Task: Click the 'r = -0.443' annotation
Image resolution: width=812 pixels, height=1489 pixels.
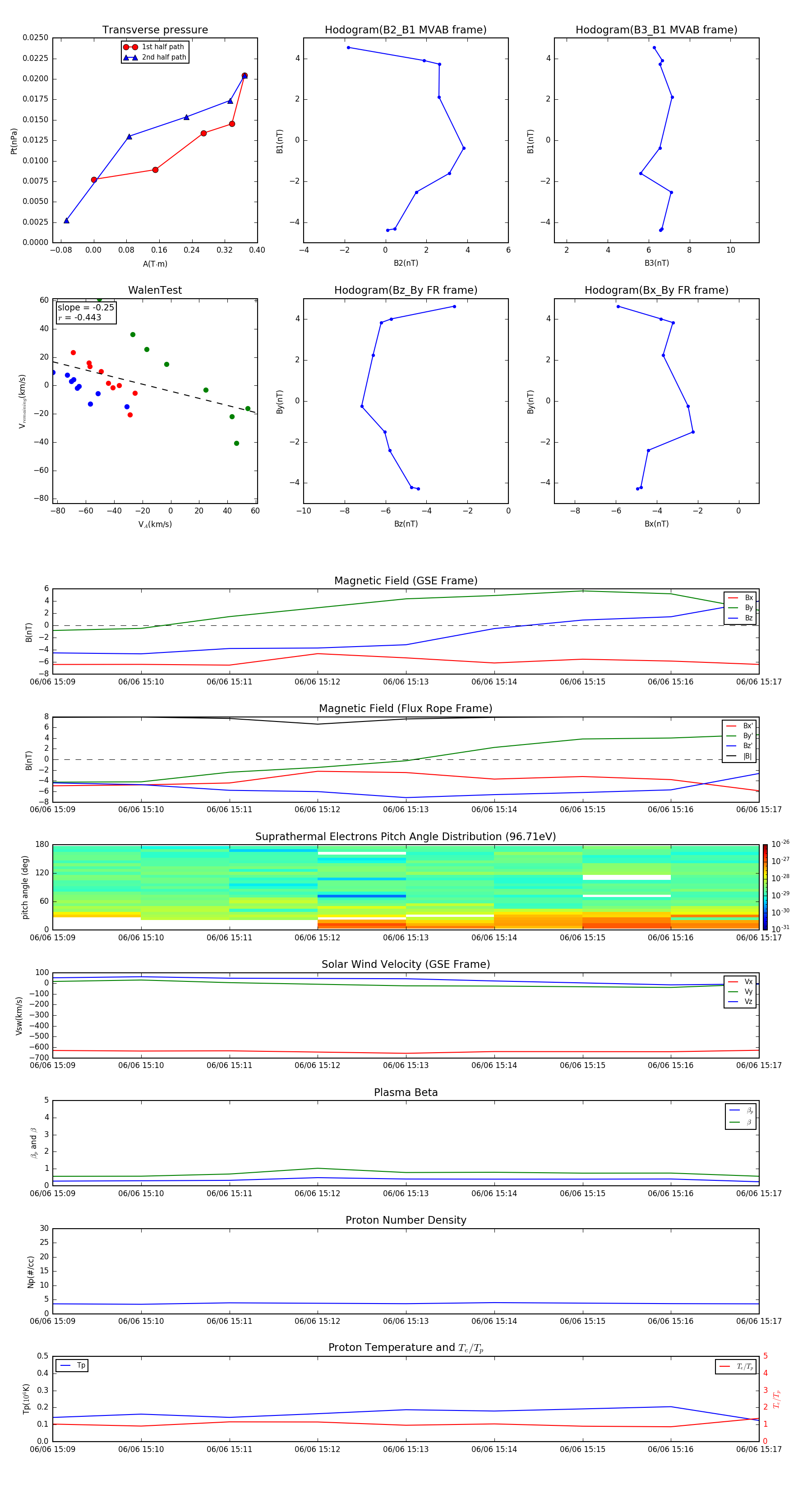Action: [x=80, y=317]
